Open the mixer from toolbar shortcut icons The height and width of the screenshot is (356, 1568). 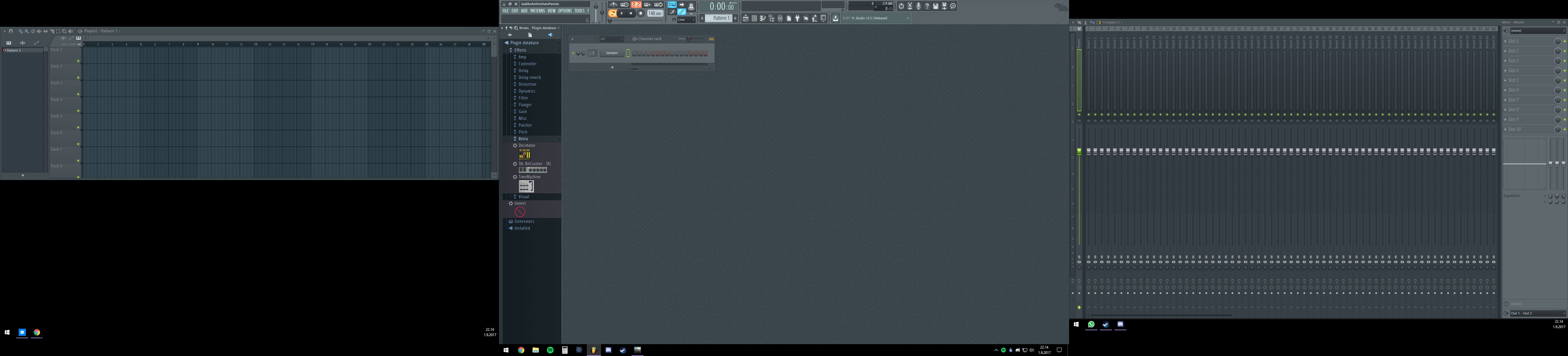(x=780, y=18)
